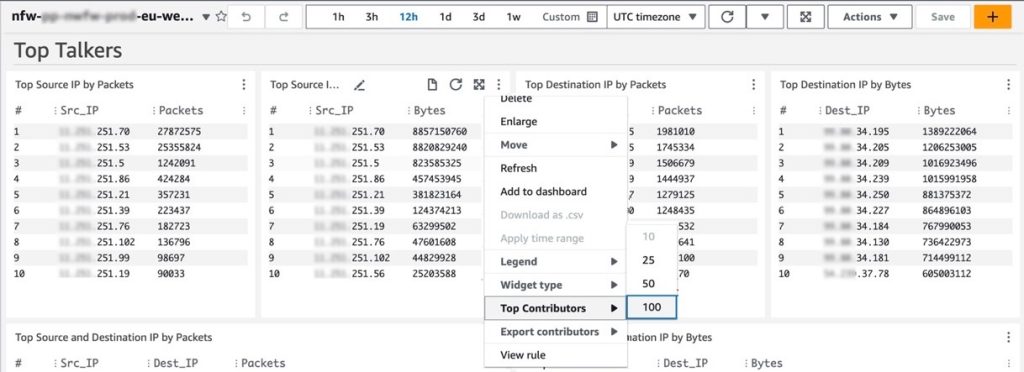Add a widget with the orange plus button

pos(993,17)
